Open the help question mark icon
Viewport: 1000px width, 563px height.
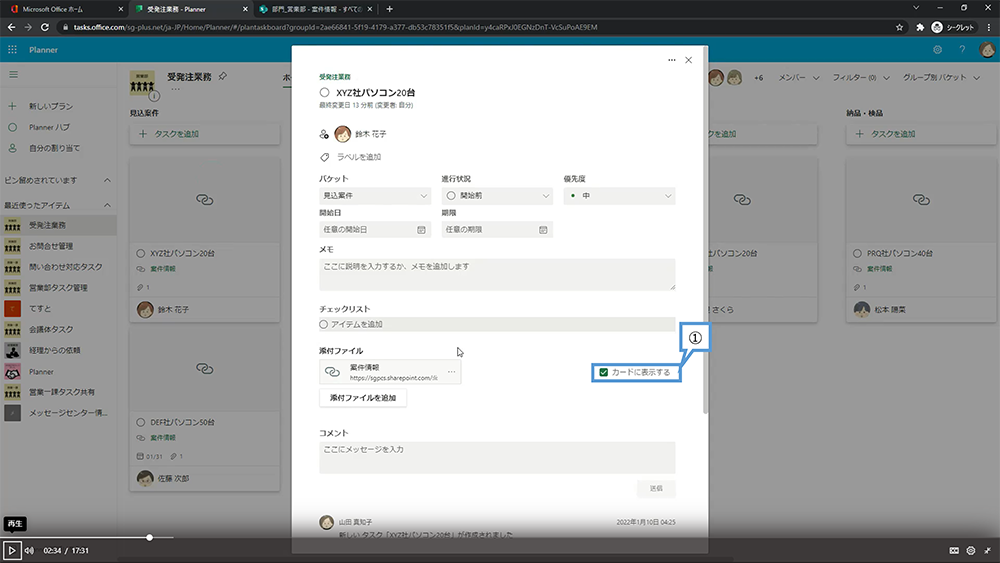click(962, 50)
